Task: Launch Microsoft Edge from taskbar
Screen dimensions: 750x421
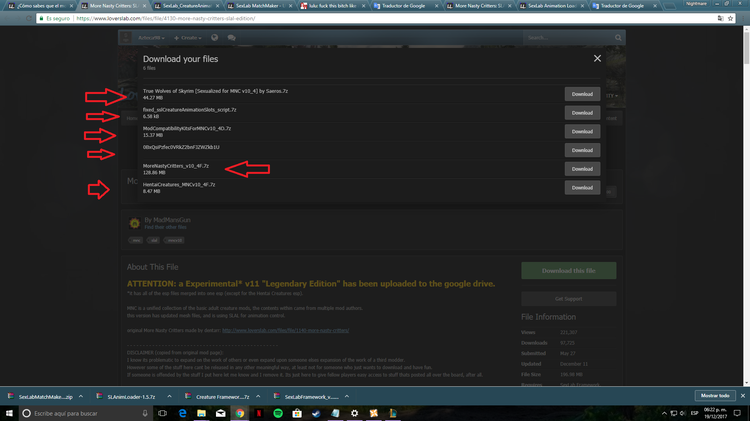Action: click(x=182, y=413)
